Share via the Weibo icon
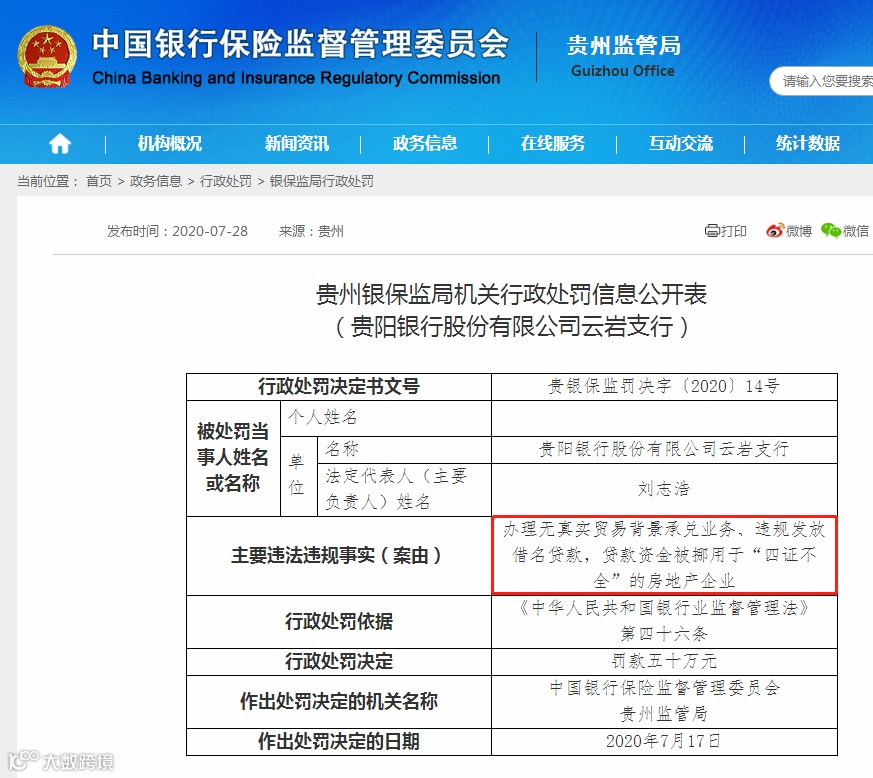The height and width of the screenshot is (778, 873). (x=774, y=231)
